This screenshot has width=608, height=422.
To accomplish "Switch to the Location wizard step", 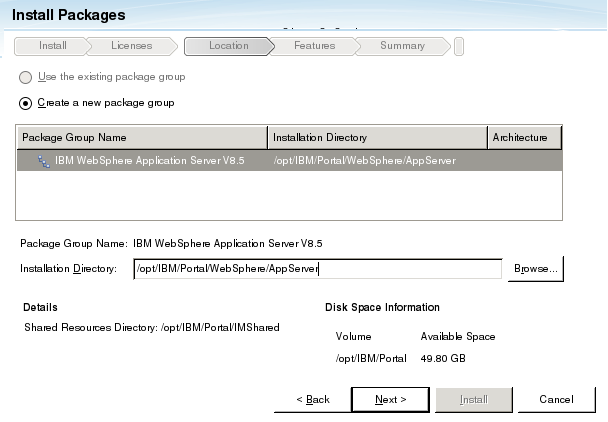I will click(228, 46).
